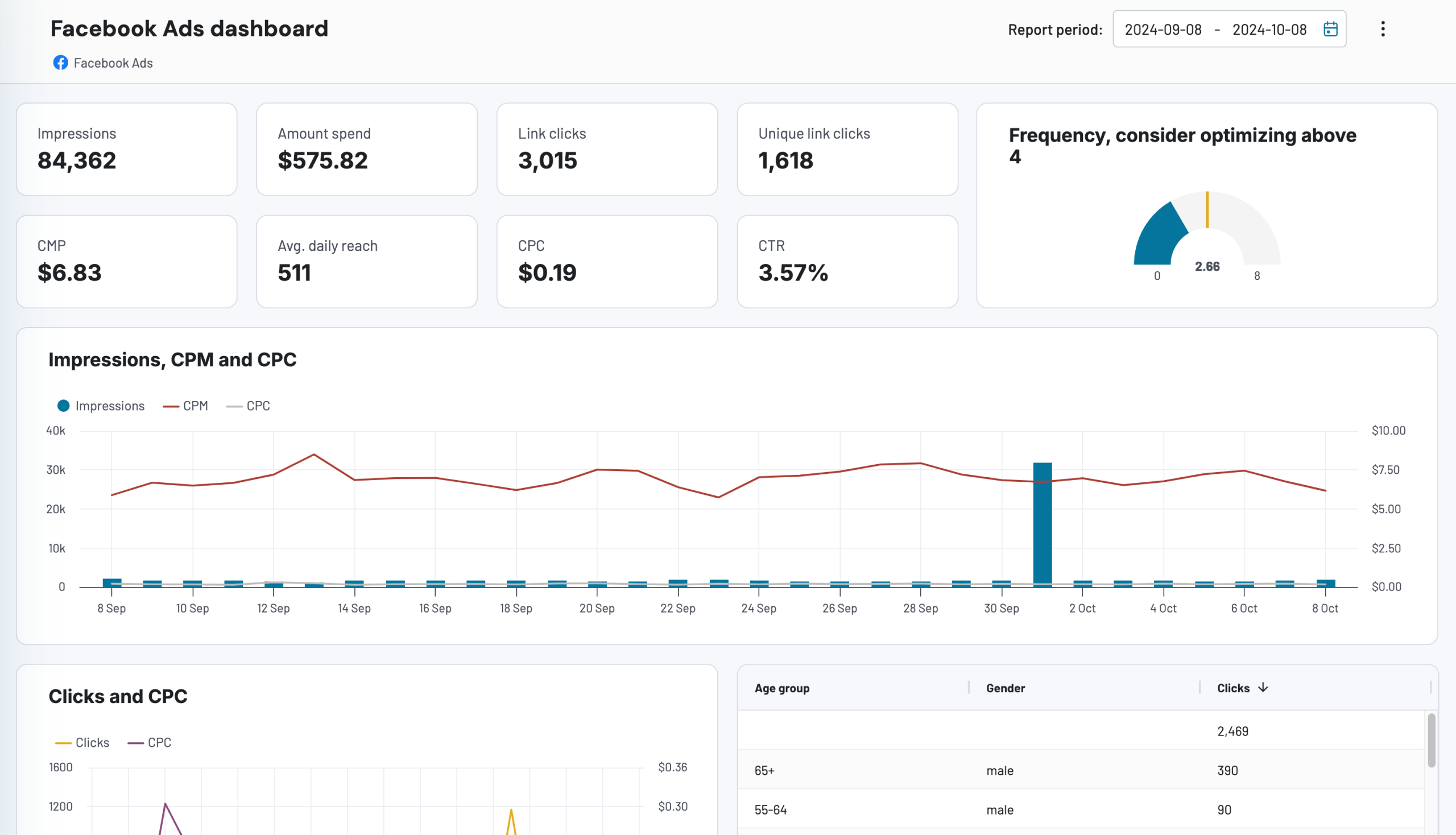Open the three-dot options menu

[x=1383, y=28]
